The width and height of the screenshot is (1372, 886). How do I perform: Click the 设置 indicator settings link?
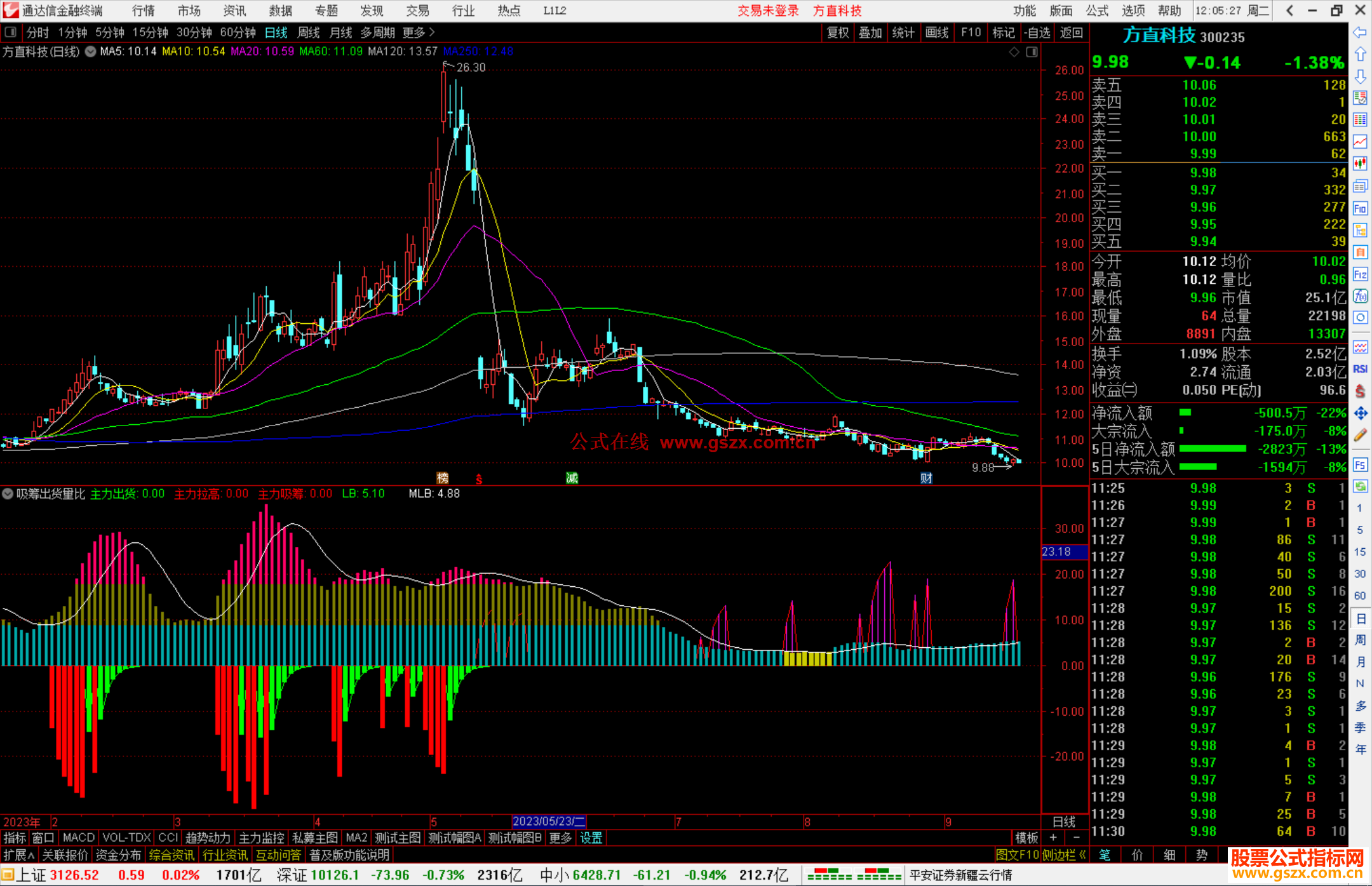click(x=591, y=838)
